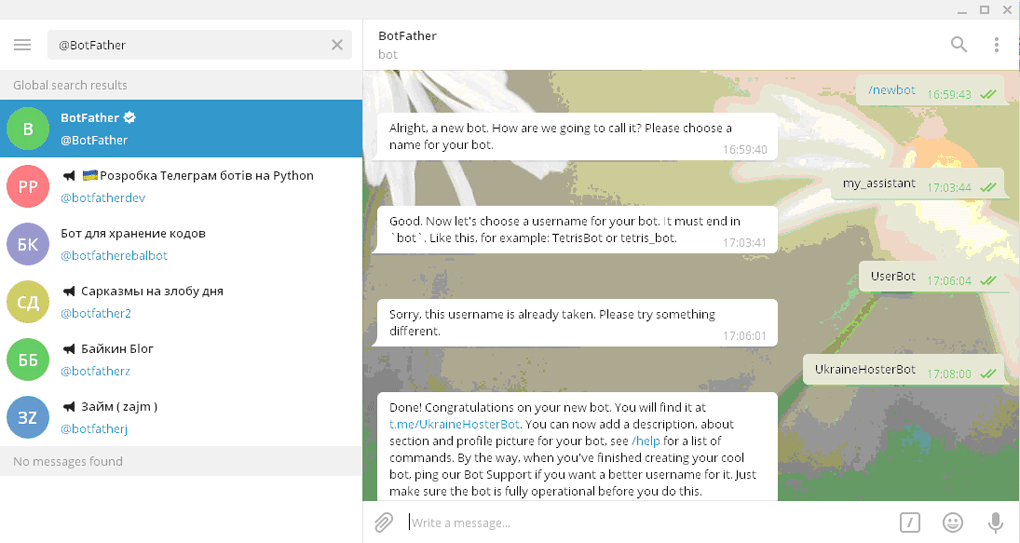Record a voice message with the microphone

[x=995, y=522]
